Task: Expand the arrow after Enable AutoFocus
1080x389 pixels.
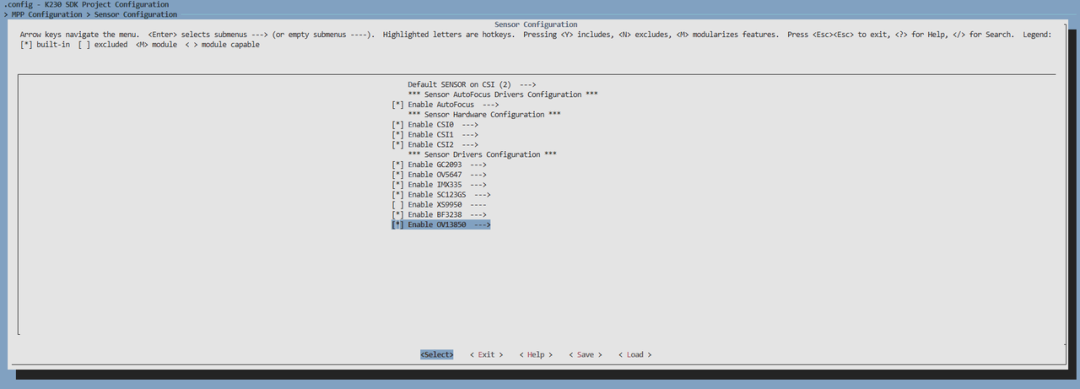Action: 490,105
